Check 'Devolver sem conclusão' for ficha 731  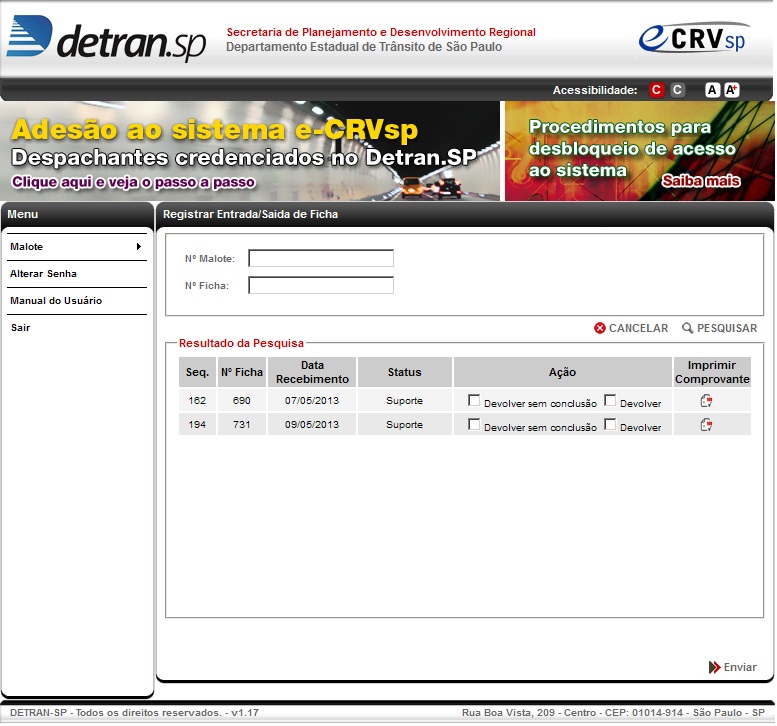pos(474,424)
